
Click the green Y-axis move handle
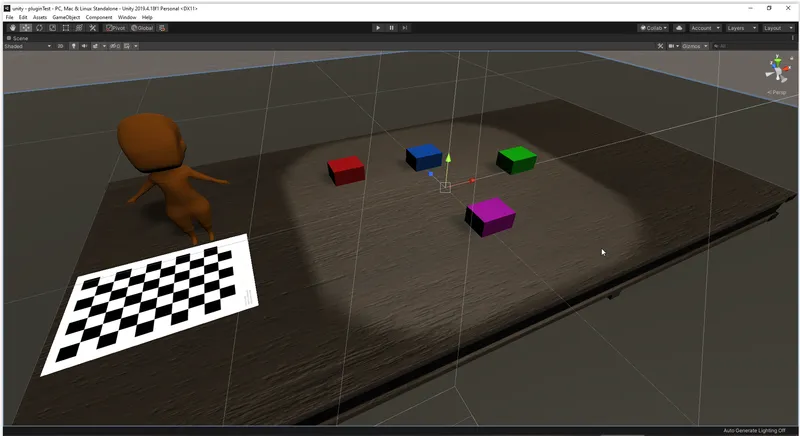tap(448, 159)
